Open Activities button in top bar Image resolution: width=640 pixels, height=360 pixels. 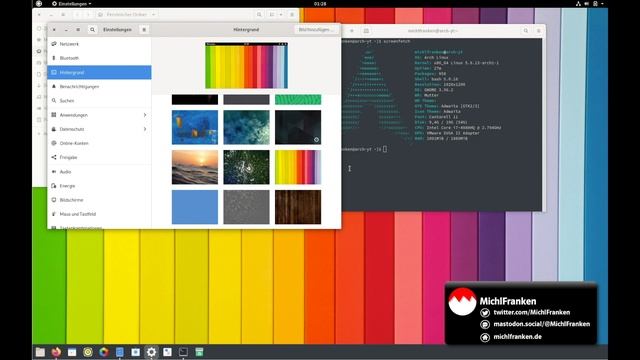click(x=39, y=3)
